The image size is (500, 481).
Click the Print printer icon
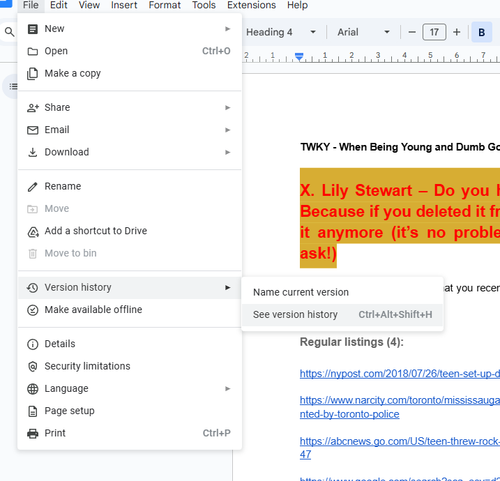point(32,433)
